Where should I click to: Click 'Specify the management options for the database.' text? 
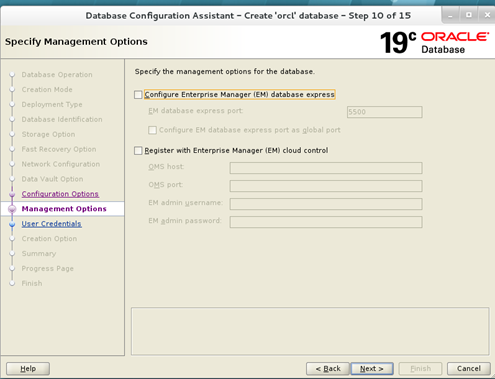225,72
